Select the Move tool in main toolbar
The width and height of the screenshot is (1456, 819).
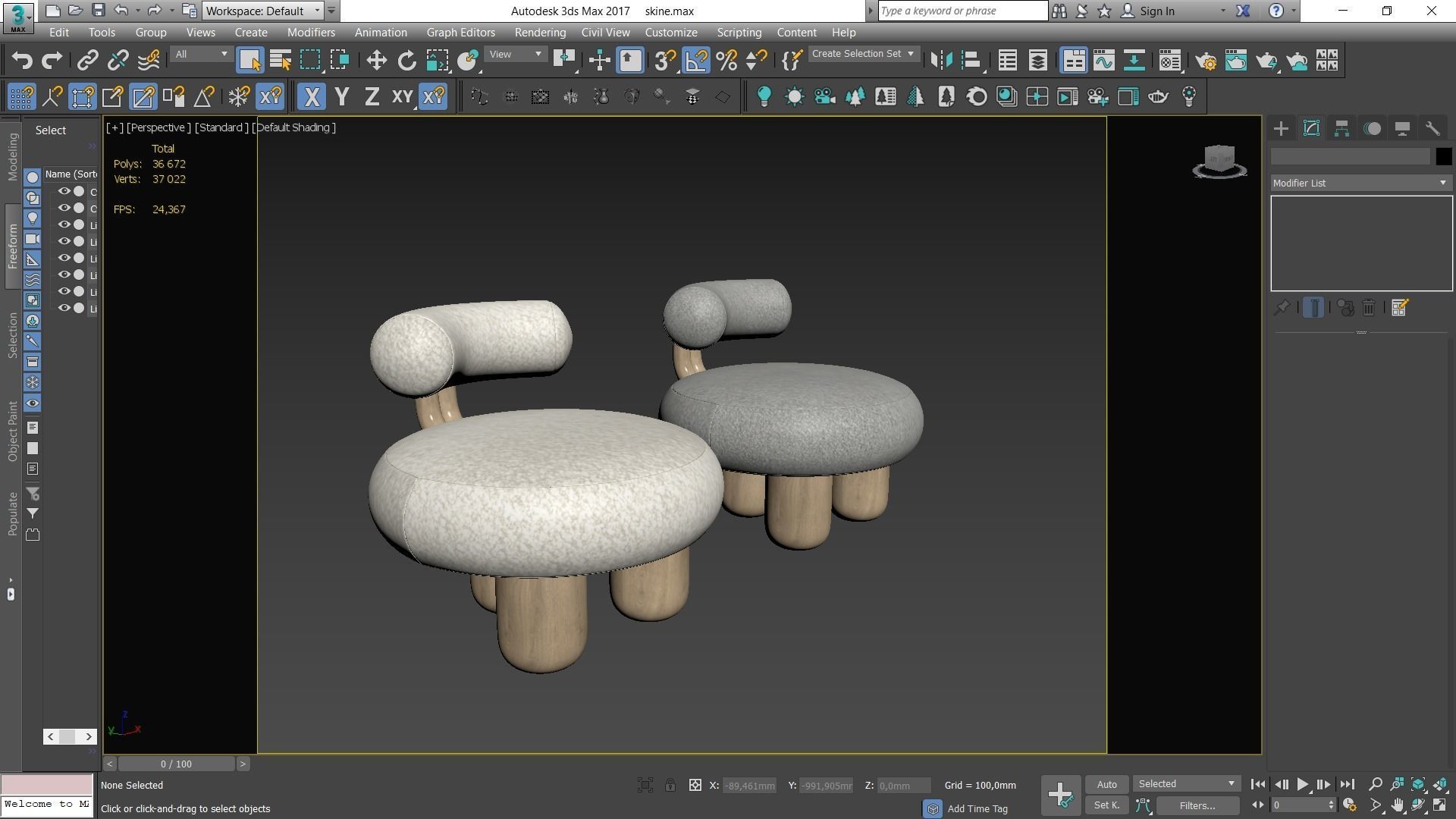pyautogui.click(x=376, y=61)
